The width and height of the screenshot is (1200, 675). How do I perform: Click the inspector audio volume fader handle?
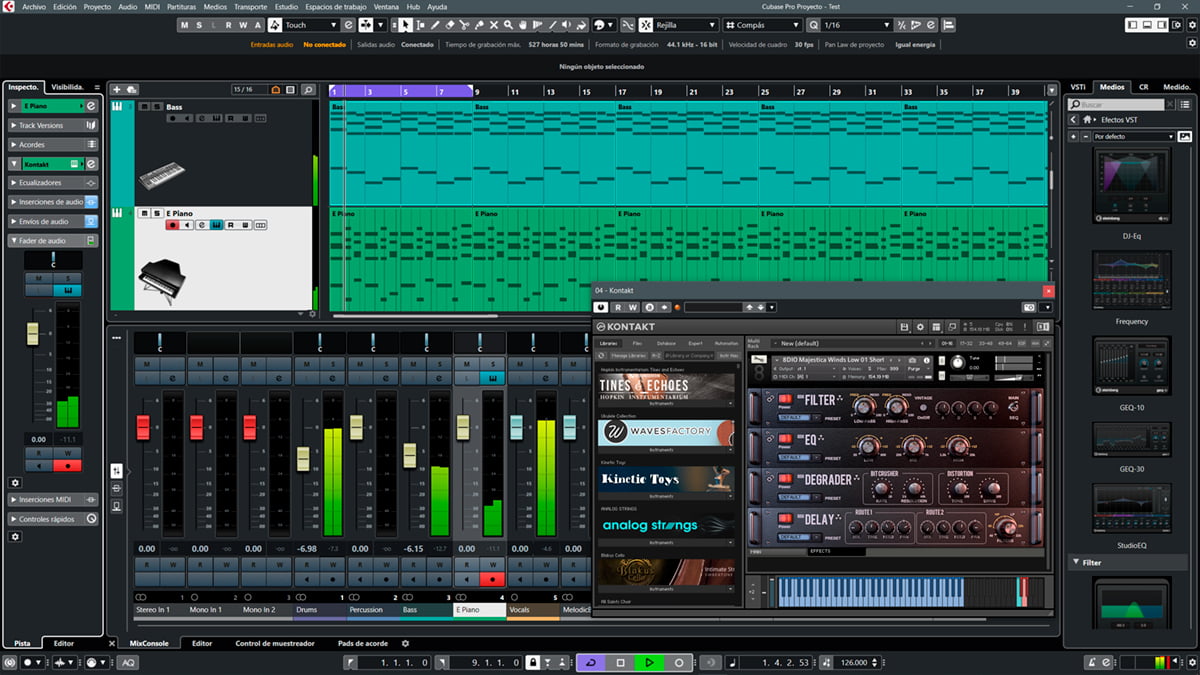pos(32,334)
